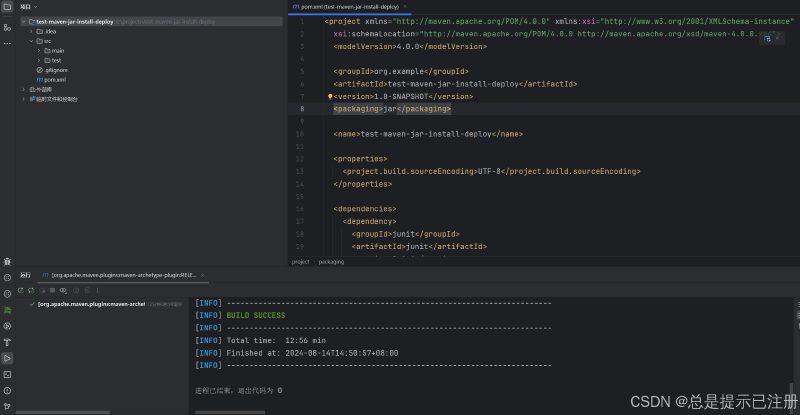The height and width of the screenshot is (415, 800).
Task: Close the maven-archetype run tab
Action: [x=203, y=275]
